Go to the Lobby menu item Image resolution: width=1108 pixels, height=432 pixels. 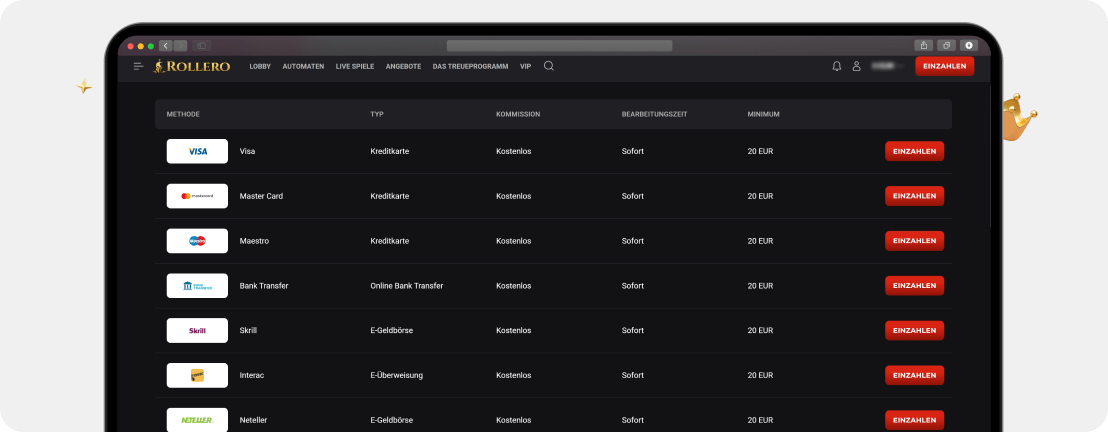click(260, 66)
